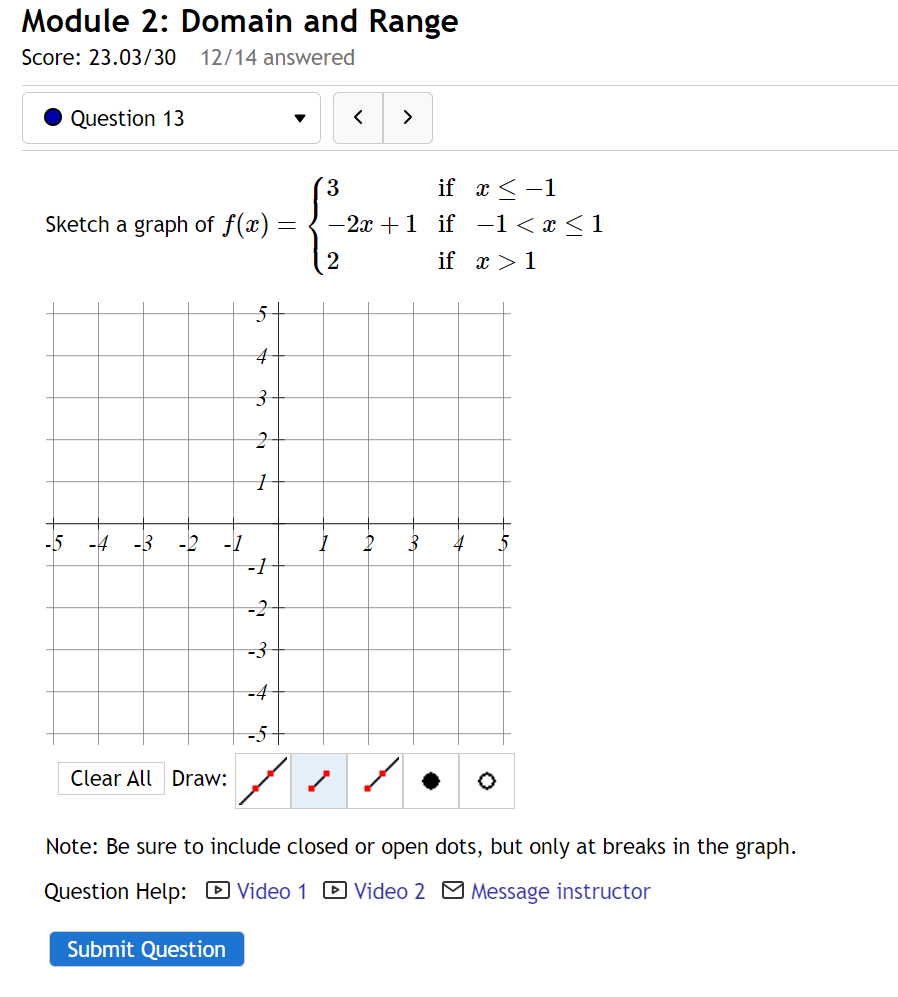Open the Video 1 help link
The height and width of the screenshot is (997, 898).
click(x=270, y=891)
